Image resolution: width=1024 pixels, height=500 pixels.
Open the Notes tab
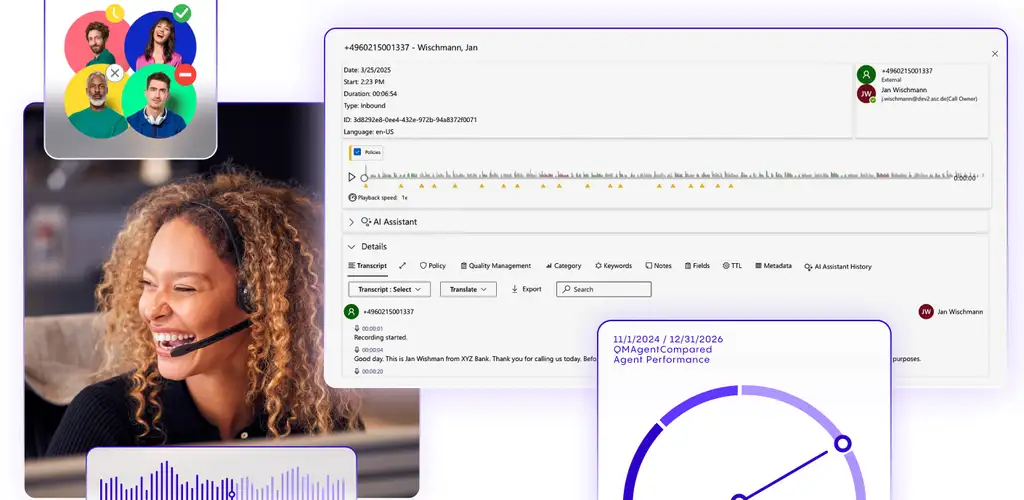(658, 266)
